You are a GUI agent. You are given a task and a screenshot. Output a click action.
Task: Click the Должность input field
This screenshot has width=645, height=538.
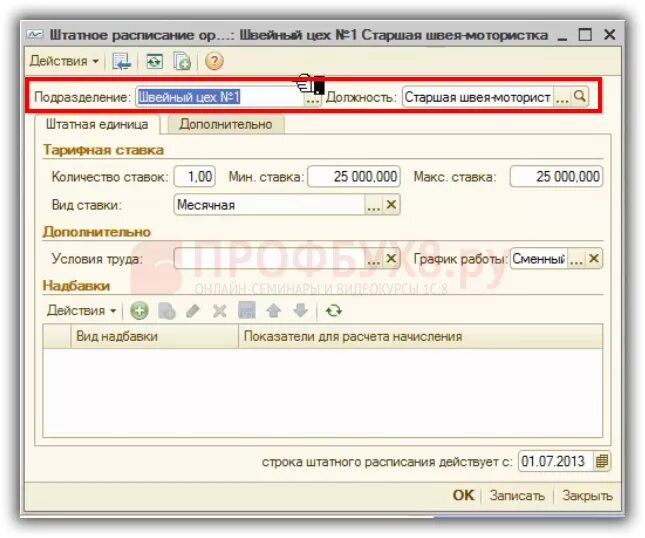478,97
